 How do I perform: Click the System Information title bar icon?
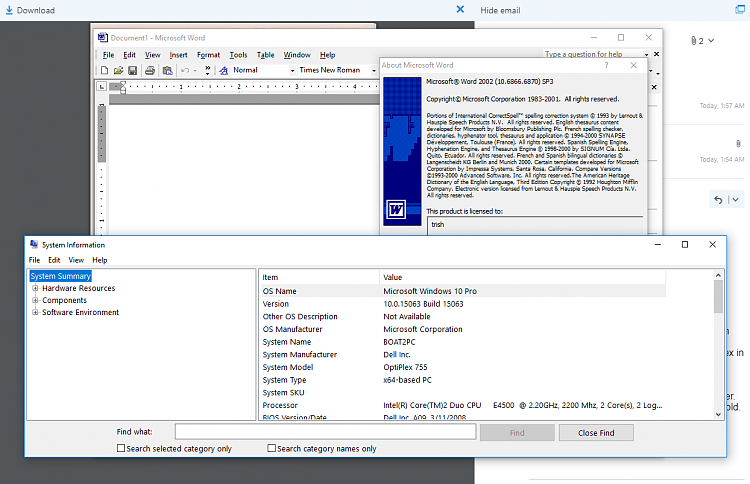point(34,244)
